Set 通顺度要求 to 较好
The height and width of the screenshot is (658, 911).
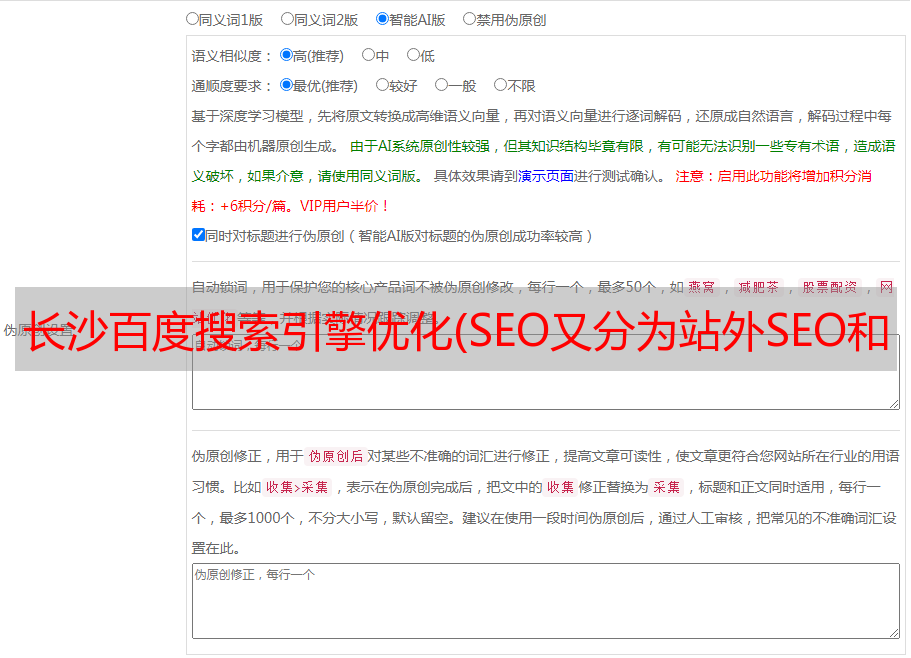[x=382, y=85]
